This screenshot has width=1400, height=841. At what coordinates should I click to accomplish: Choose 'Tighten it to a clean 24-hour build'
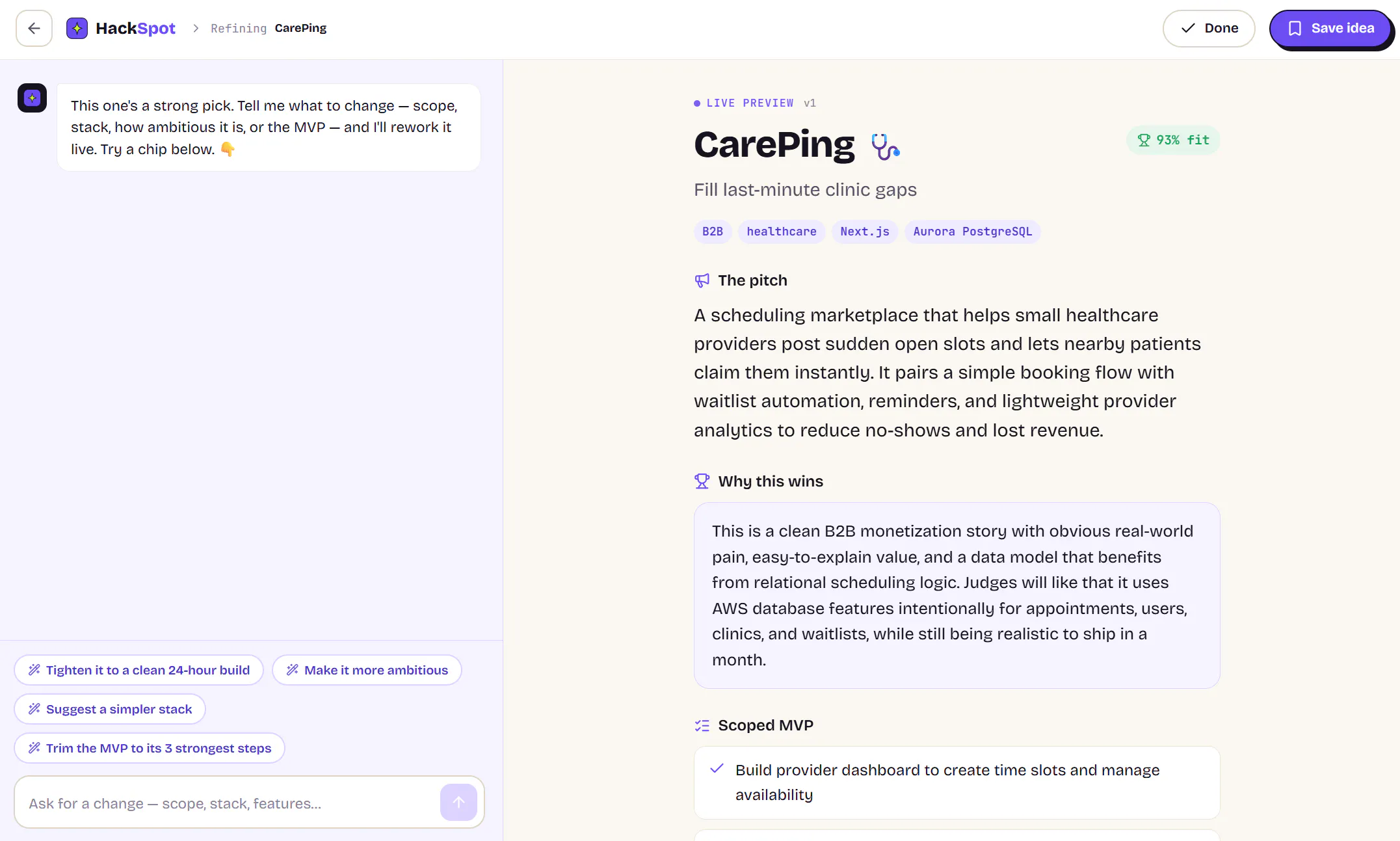tap(139, 670)
